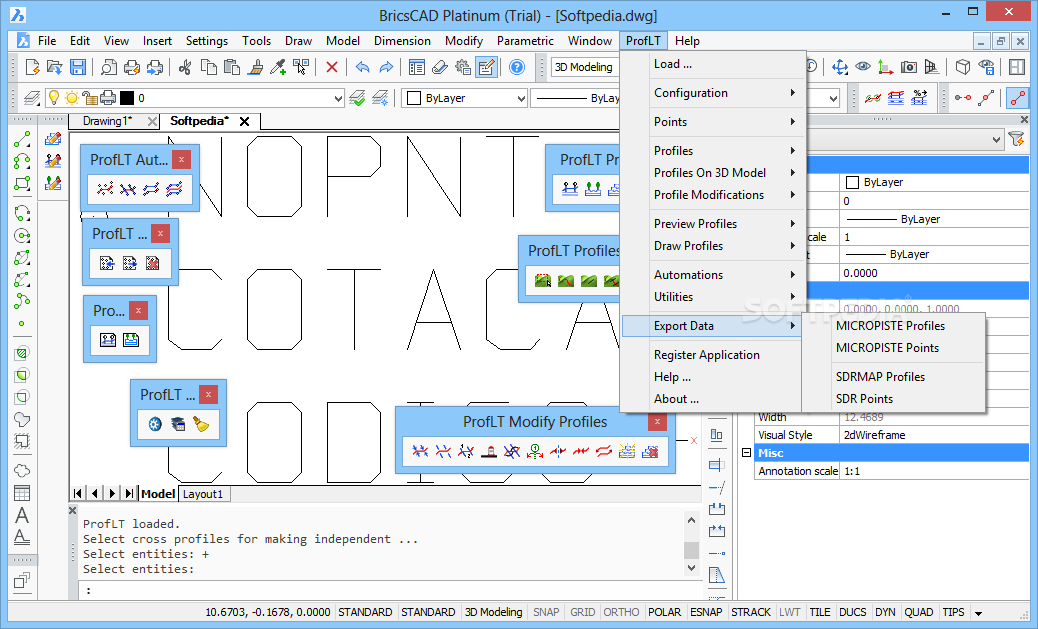Open the ByLayer color dropdown

point(521,99)
